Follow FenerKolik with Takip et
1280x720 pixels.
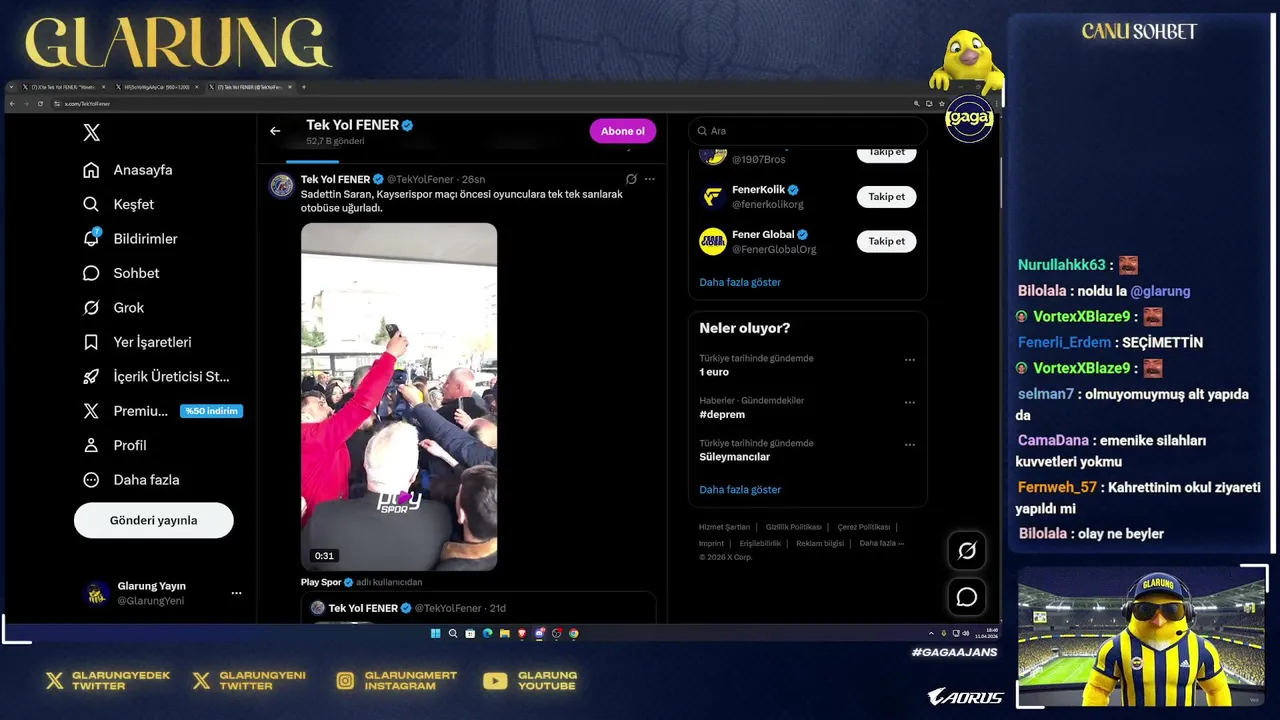point(886,197)
